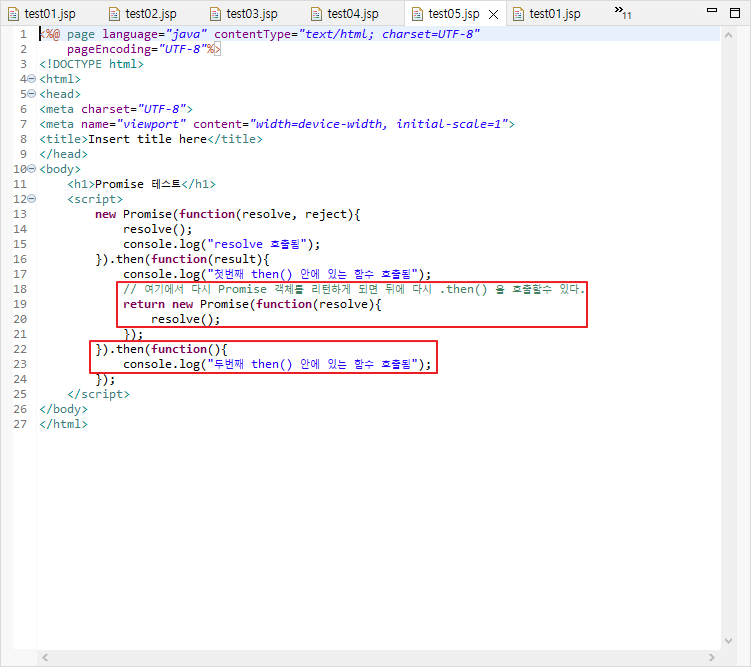Click the closing </html> tag

tap(63, 424)
